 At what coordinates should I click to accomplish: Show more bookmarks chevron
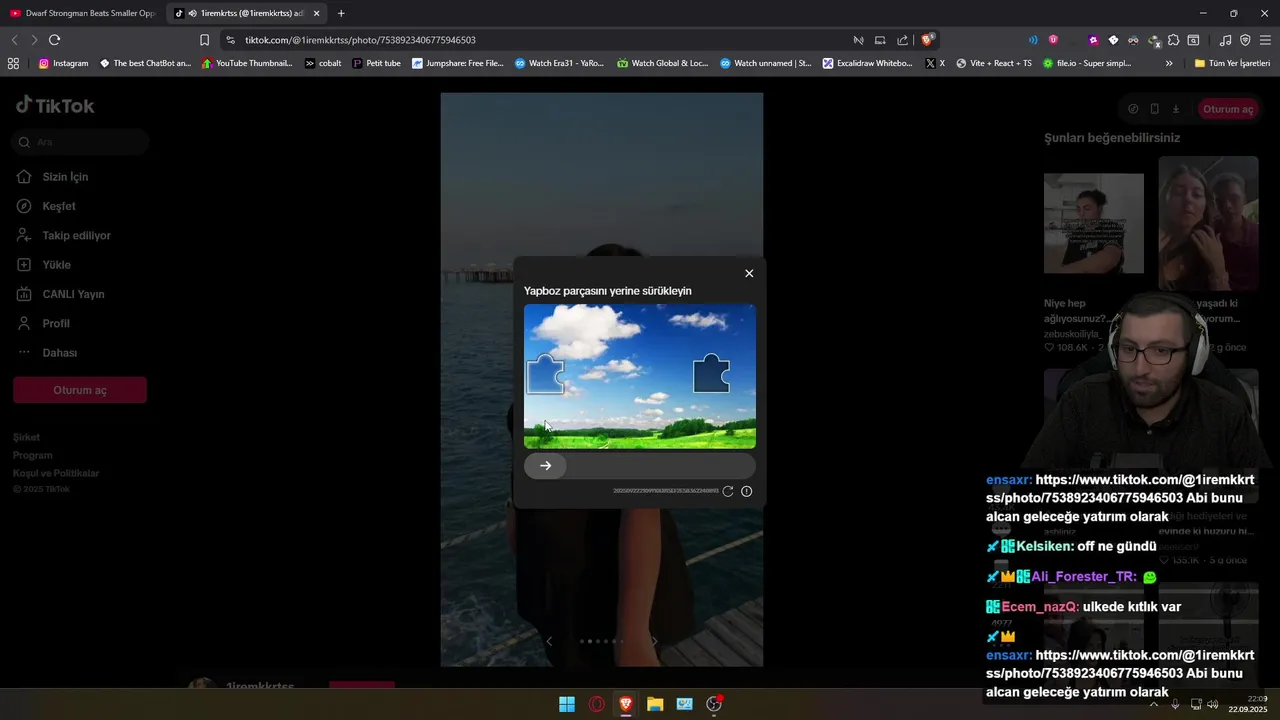pyautogui.click(x=1169, y=63)
